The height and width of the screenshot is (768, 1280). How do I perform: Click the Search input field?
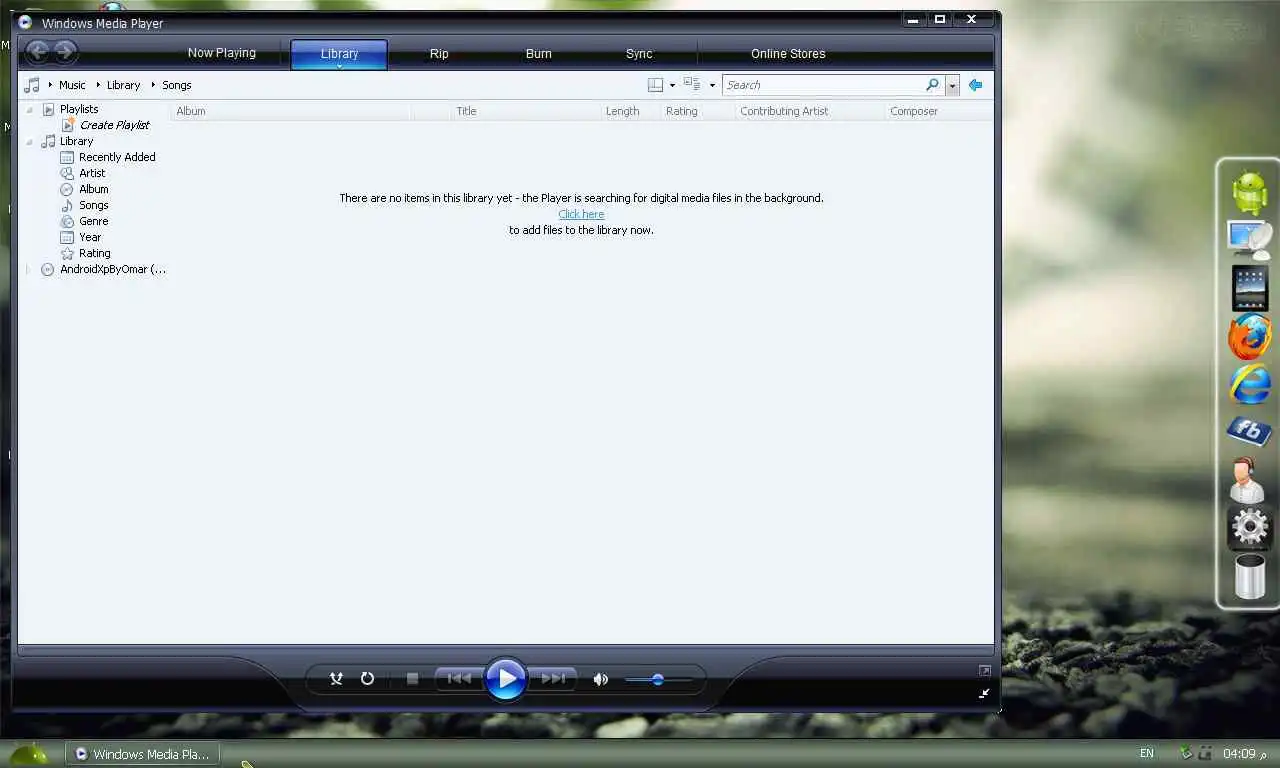(823, 85)
